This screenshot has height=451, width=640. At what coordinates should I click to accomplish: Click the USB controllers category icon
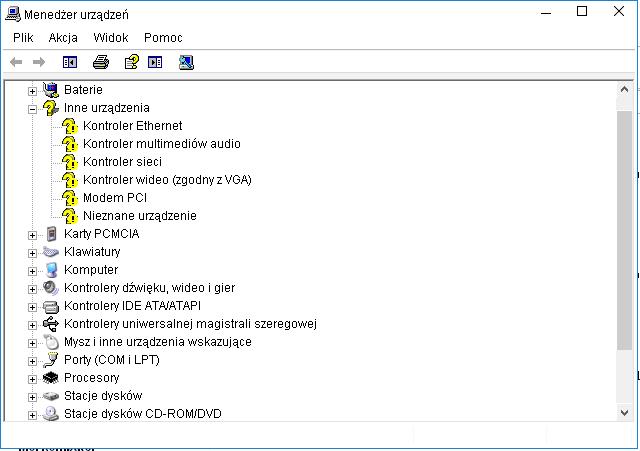pyautogui.click(x=51, y=324)
